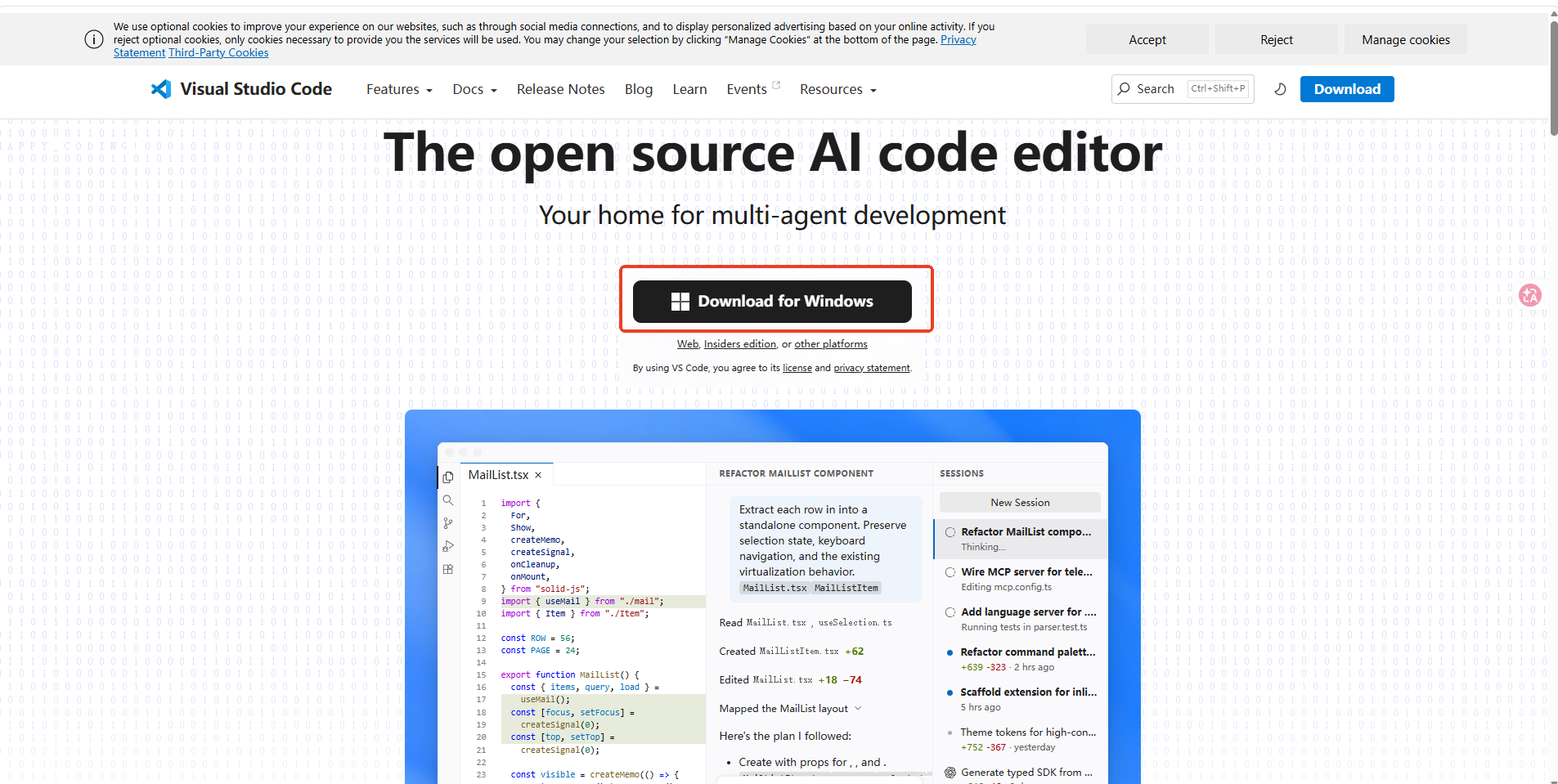1558x784 pixels.
Task: Click the SESSIONS panel heading
Action: 962,473
